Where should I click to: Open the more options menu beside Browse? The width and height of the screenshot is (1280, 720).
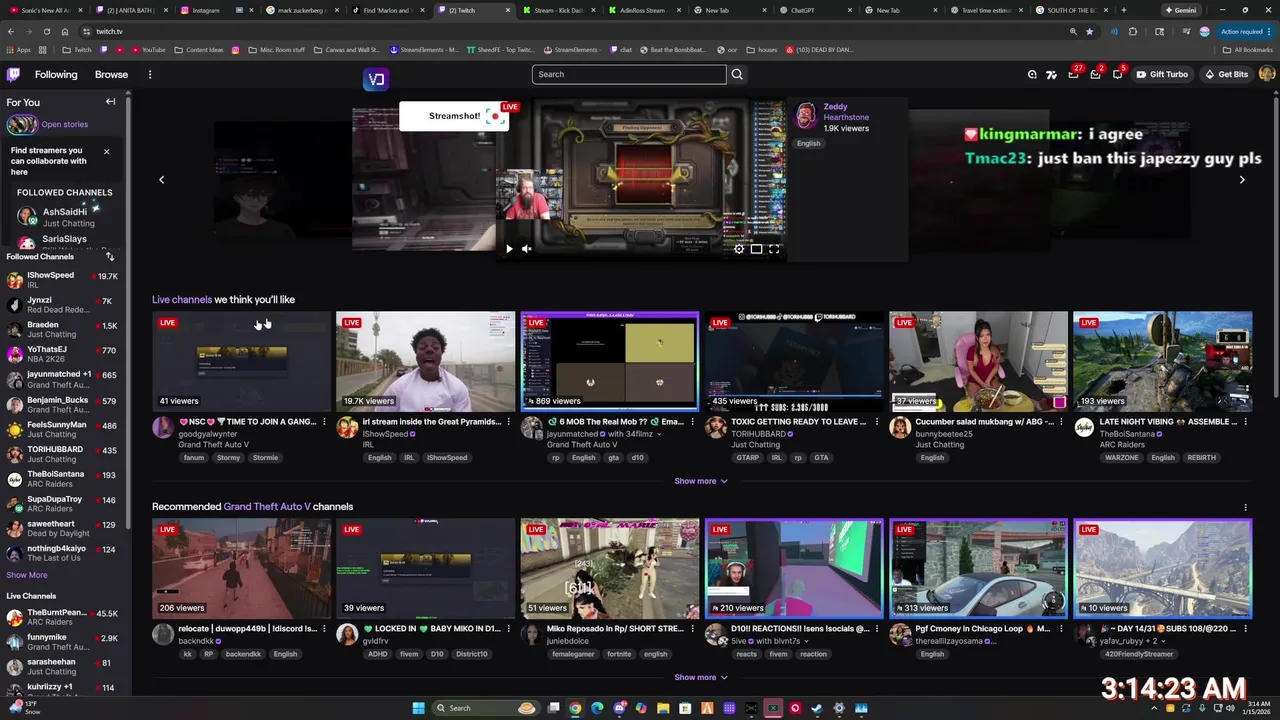coord(150,74)
